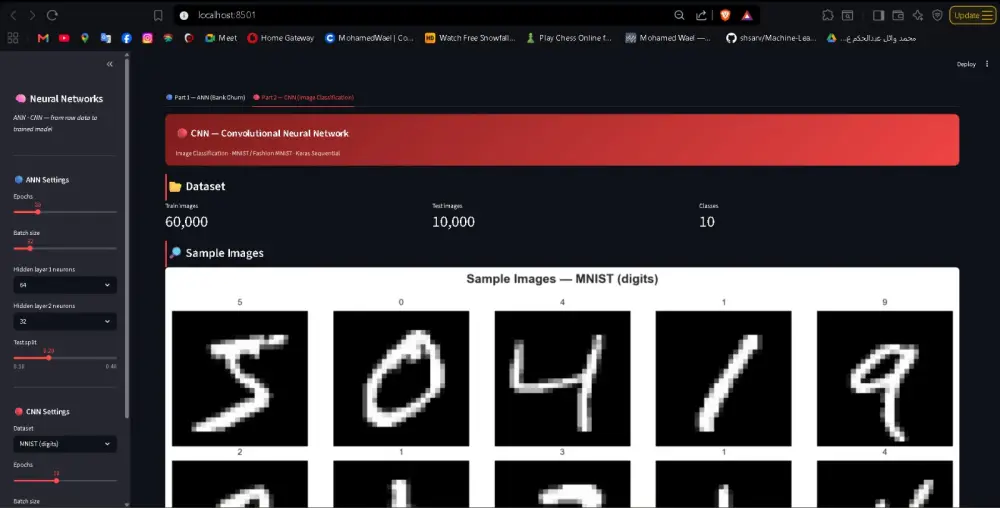This screenshot has width=1000, height=508.
Task: Bookmark this page with the bookmark icon
Action: pyautogui.click(x=158, y=15)
